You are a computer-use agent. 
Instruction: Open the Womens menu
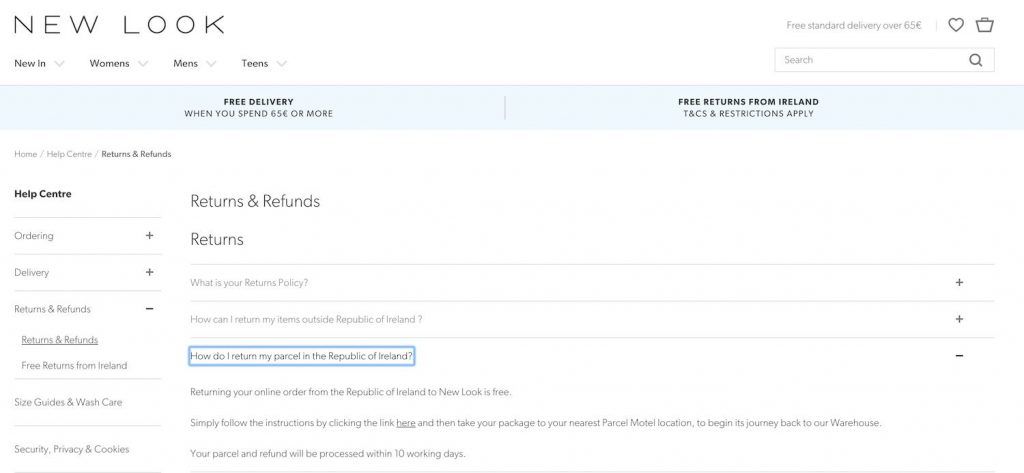point(109,63)
